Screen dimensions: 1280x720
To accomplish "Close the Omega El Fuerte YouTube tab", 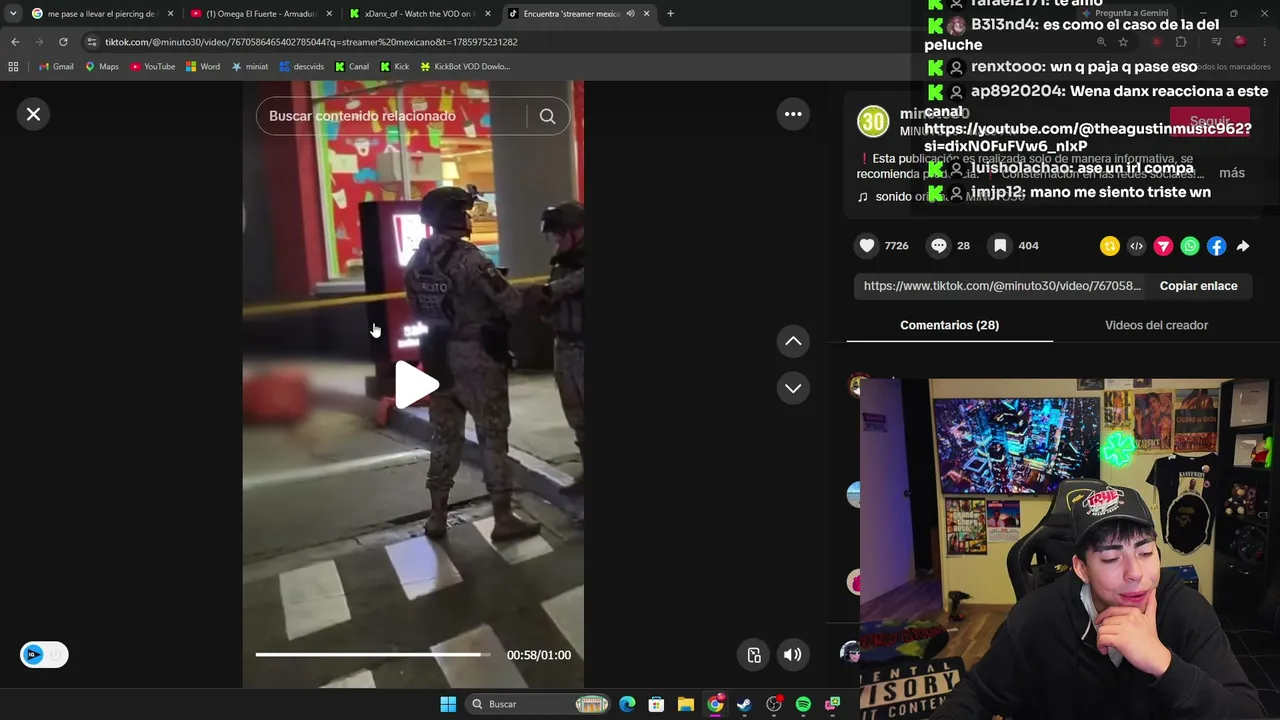I will [x=330, y=14].
